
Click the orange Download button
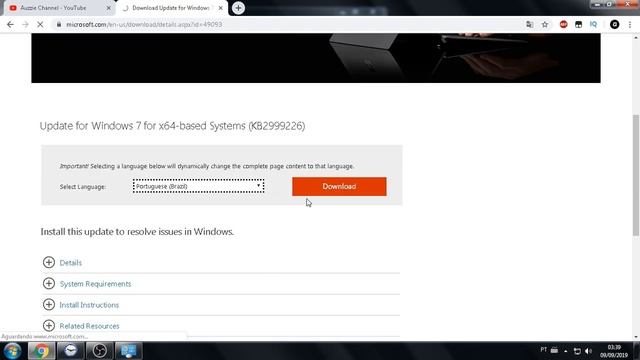pyautogui.click(x=339, y=186)
